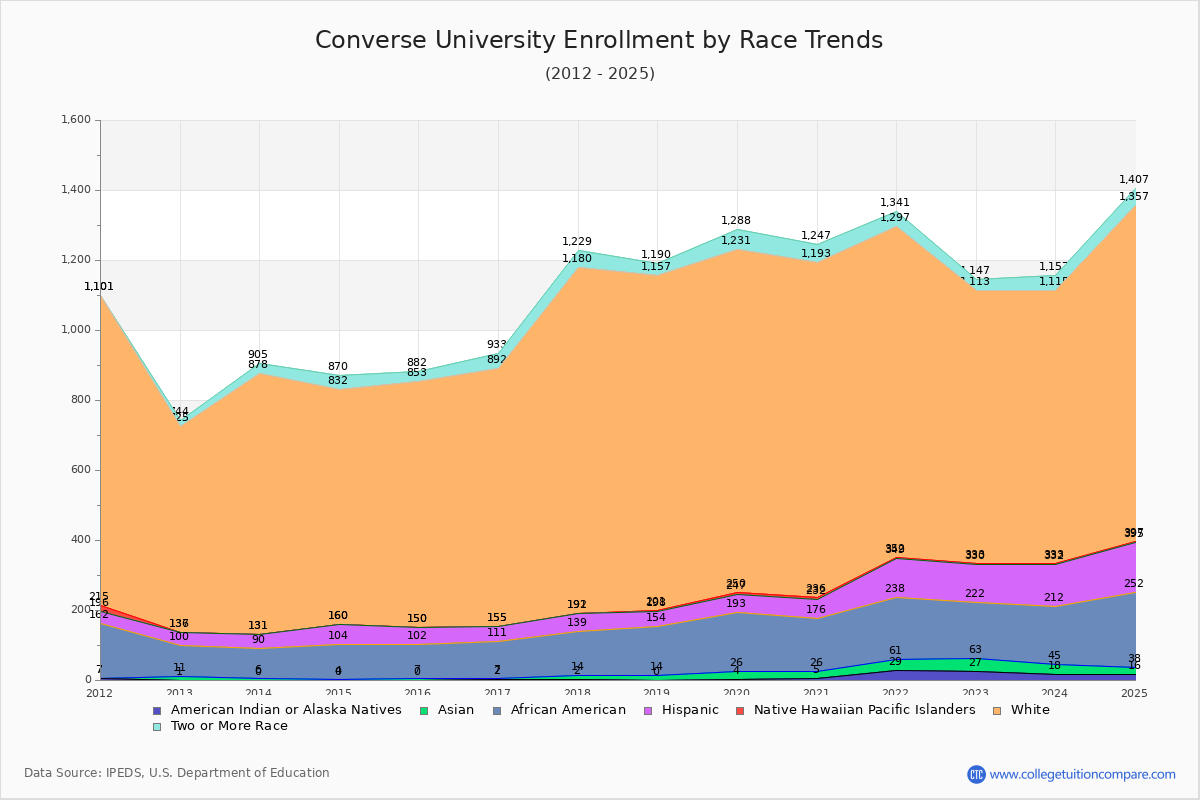Click the 1,200 y-axis label
This screenshot has height=800, width=1200.
[x=76, y=260]
